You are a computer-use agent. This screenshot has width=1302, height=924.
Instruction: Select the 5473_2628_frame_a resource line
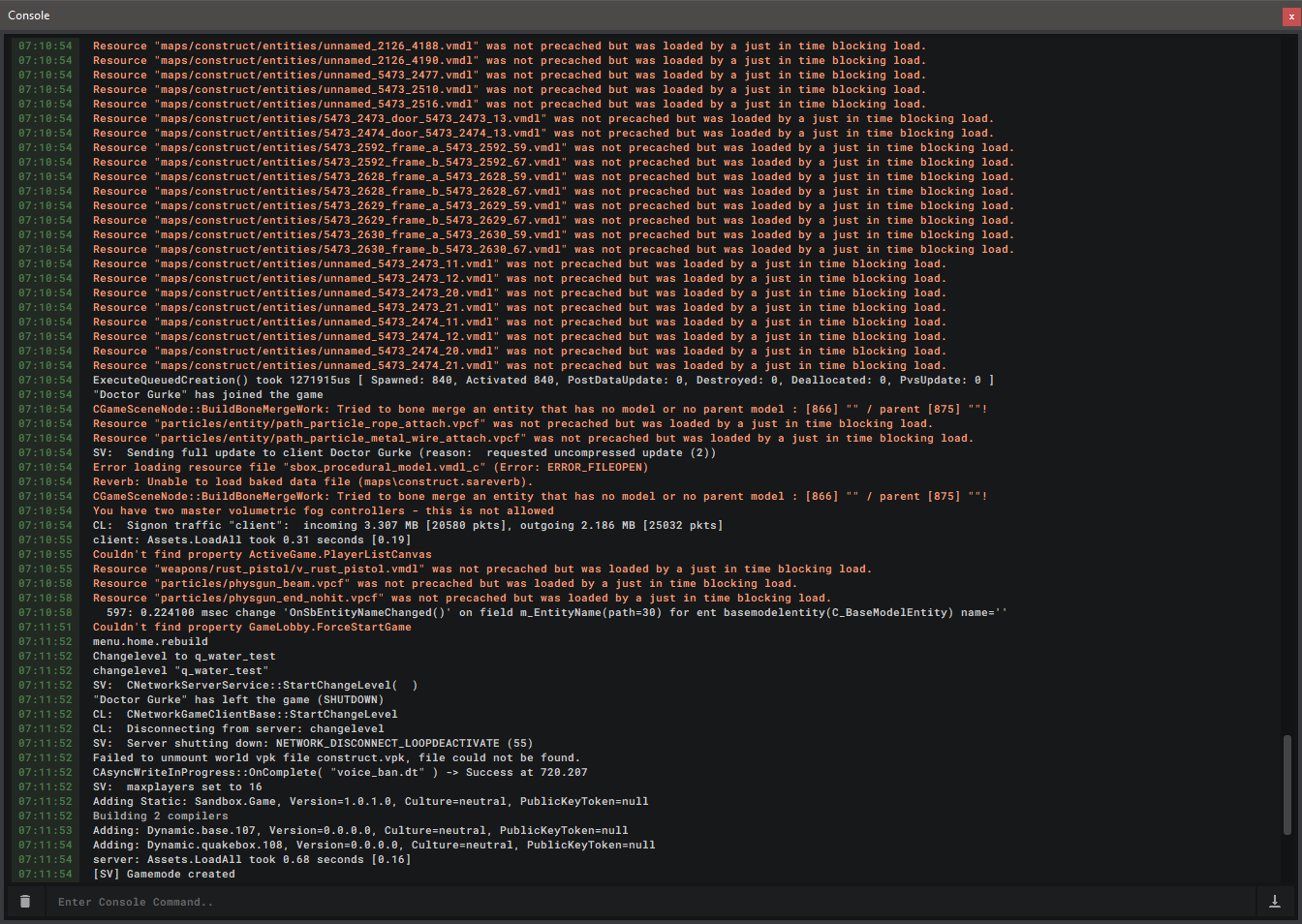(554, 176)
